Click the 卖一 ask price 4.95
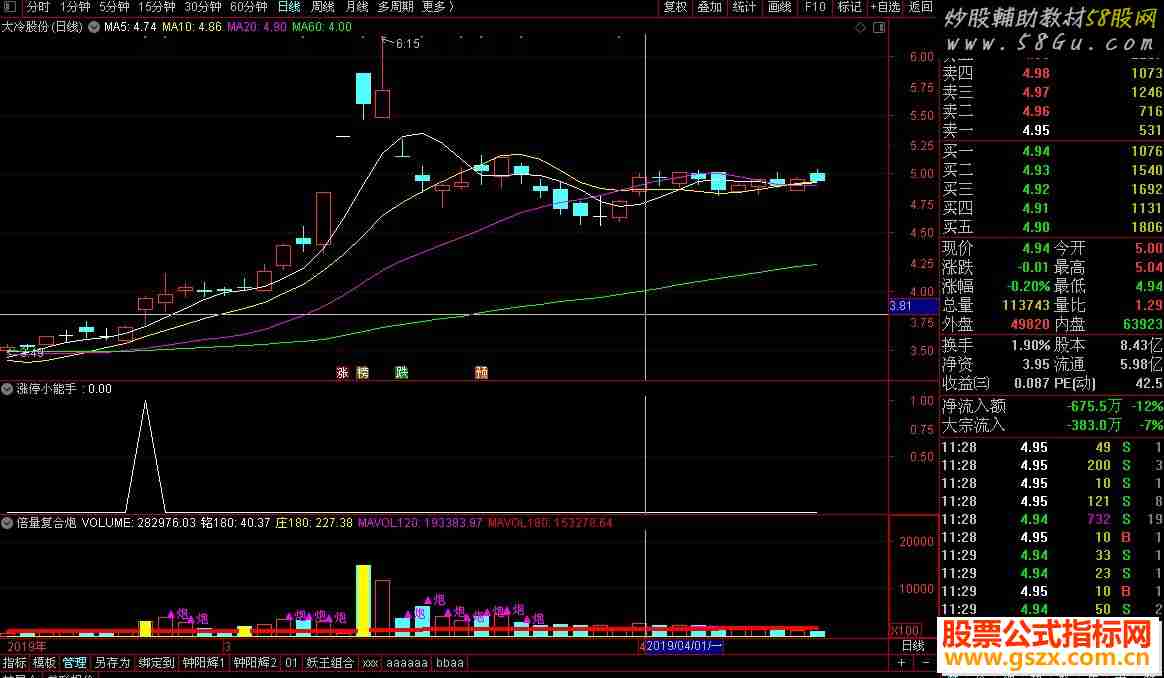Image resolution: width=1164 pixels, height=678 pixels. coord(1036,131)
